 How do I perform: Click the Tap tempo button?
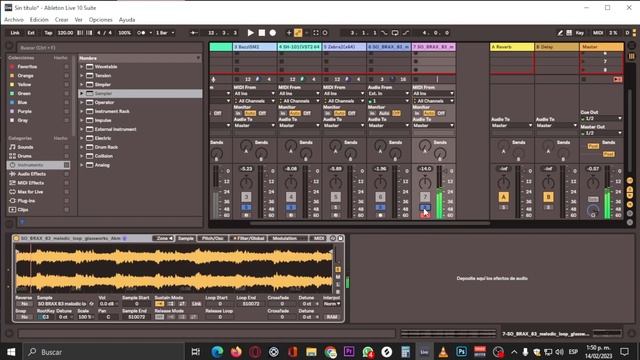point(48,33)
